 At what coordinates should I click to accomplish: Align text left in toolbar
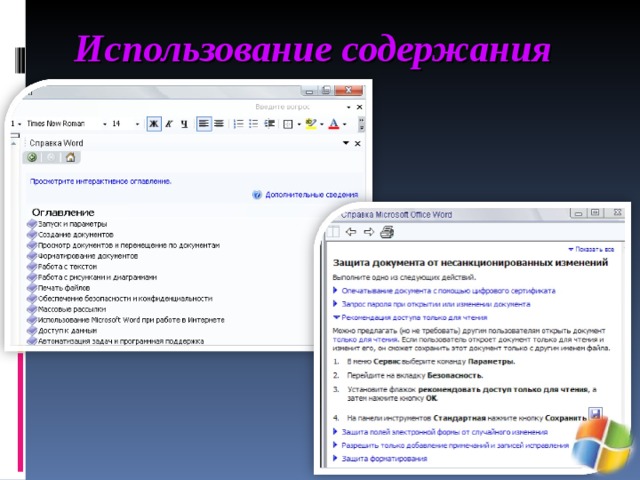(204, 123)
